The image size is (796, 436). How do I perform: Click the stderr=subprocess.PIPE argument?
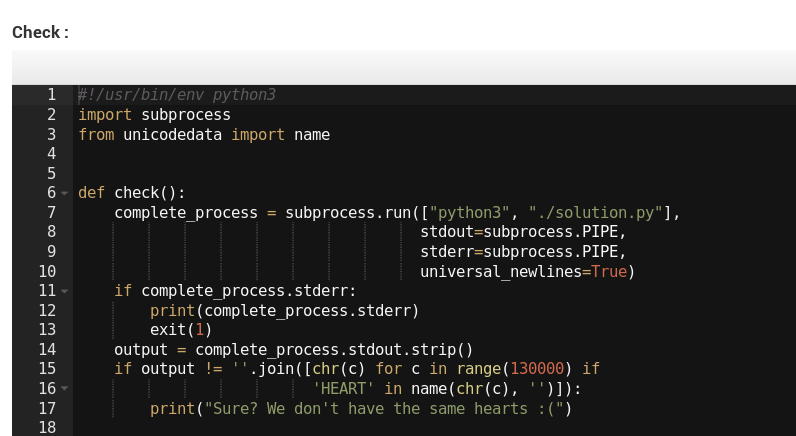(x=522, y=252)
